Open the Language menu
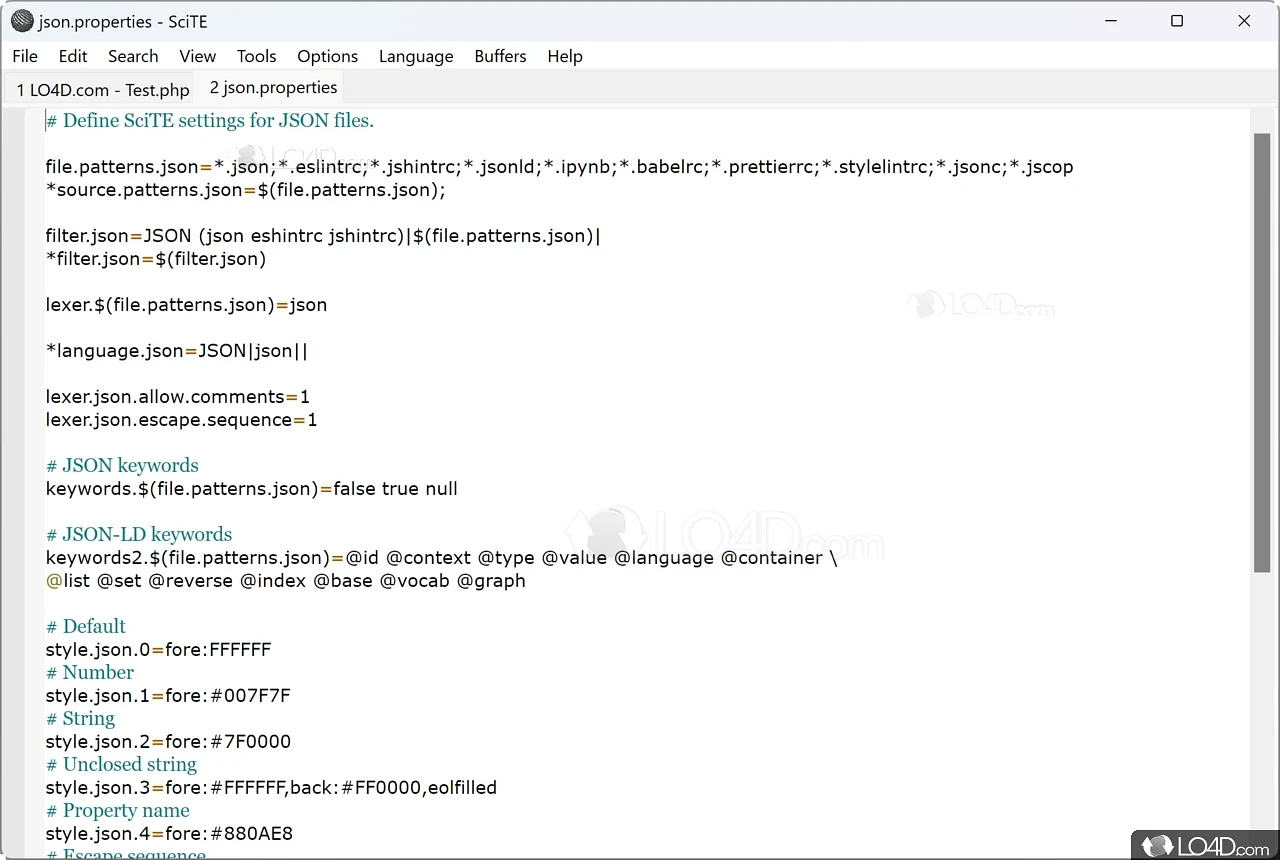Viewport: 1280px width, 860px height. click(x=416, y=56)
